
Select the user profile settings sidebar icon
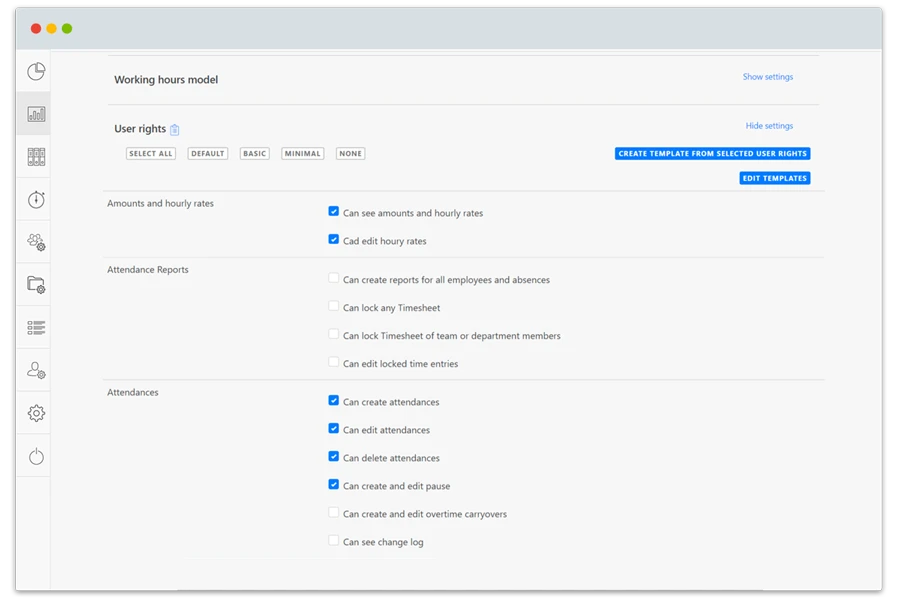(34, 370)
